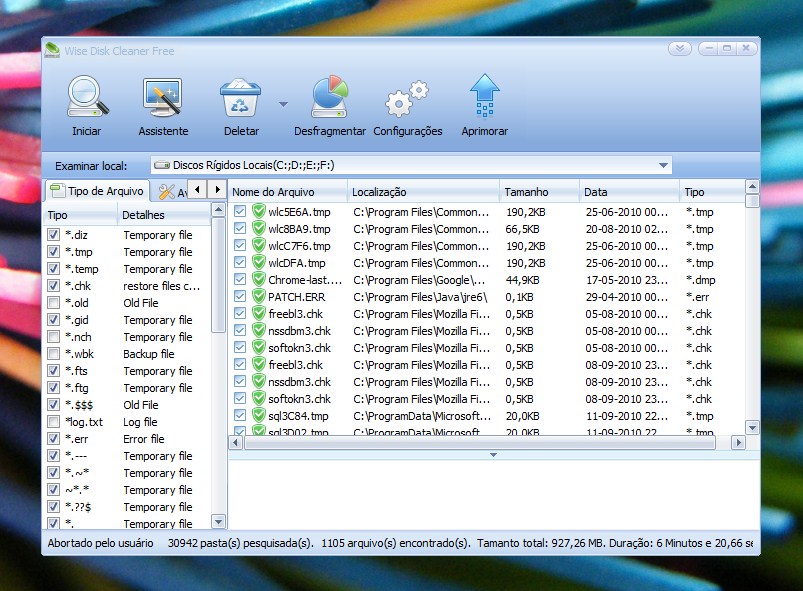Toggle the *.diz checkbox
This screenshot has height=591, width=803.
[x=53, y=235]
